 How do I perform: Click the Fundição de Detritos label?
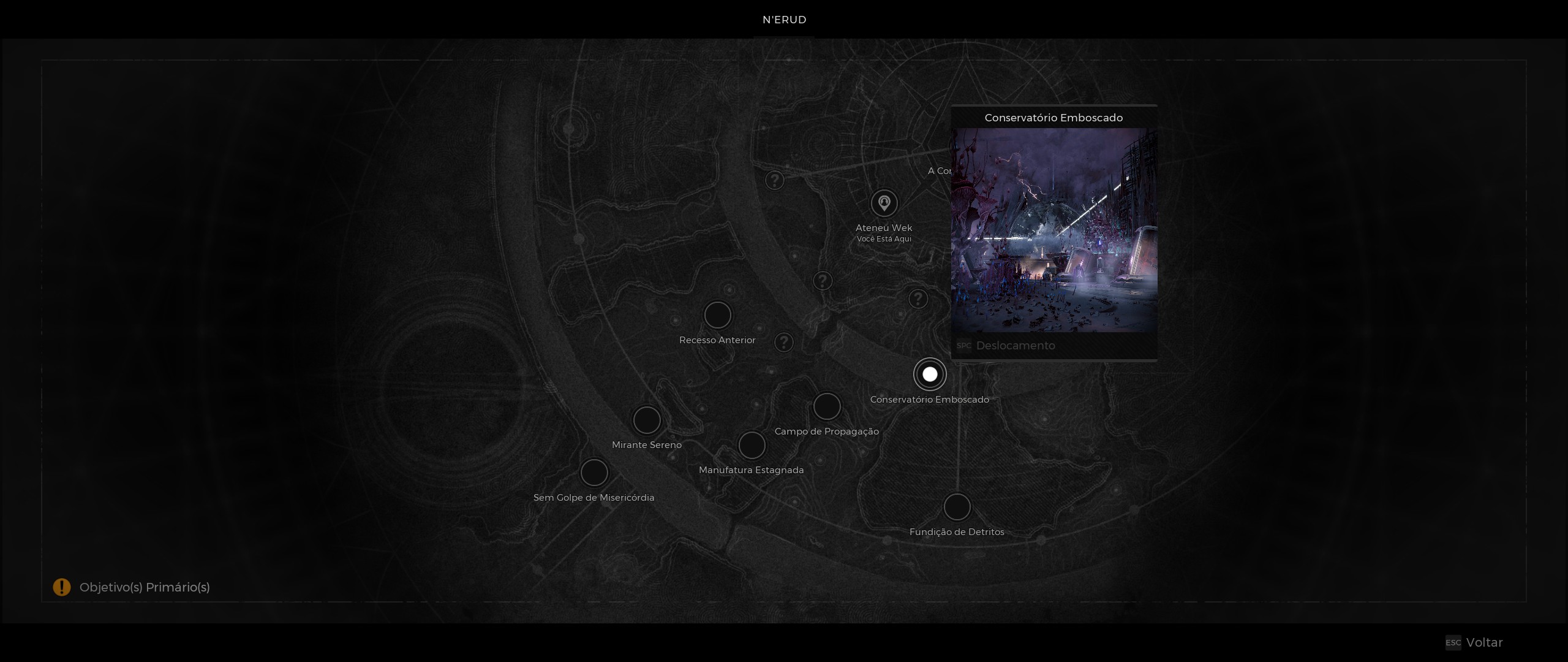(x=957, y=532)
